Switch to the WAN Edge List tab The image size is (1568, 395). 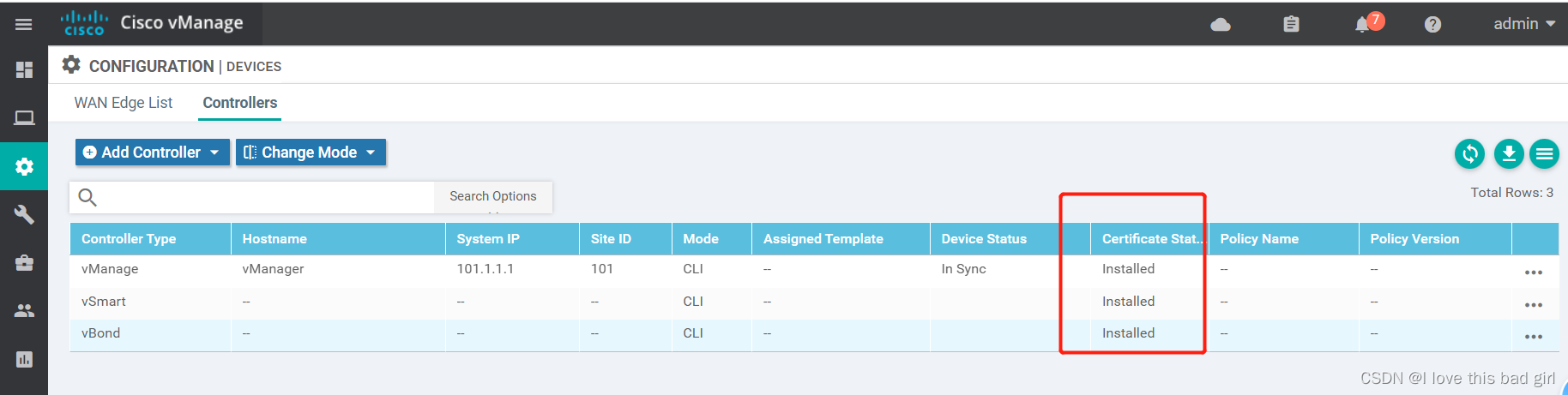pyautogui.click(x=124, y=103)
